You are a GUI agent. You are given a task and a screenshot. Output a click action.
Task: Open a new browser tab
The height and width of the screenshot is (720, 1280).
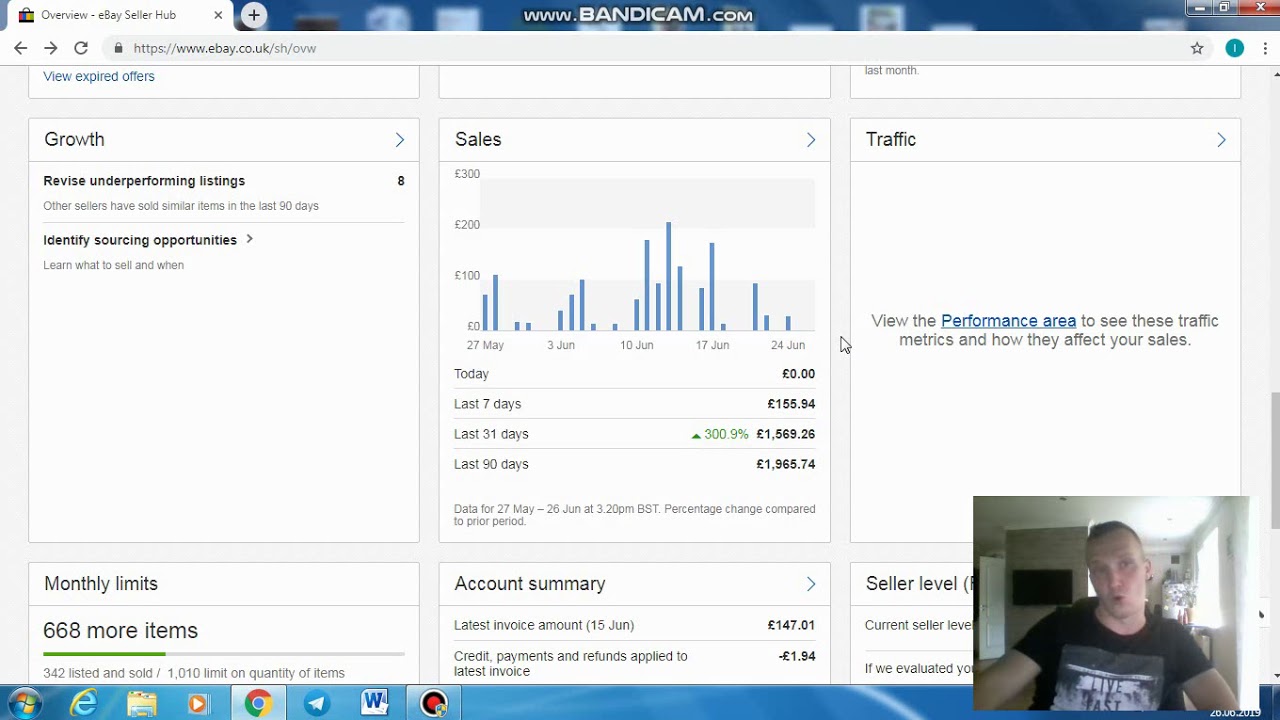(254, 15)
